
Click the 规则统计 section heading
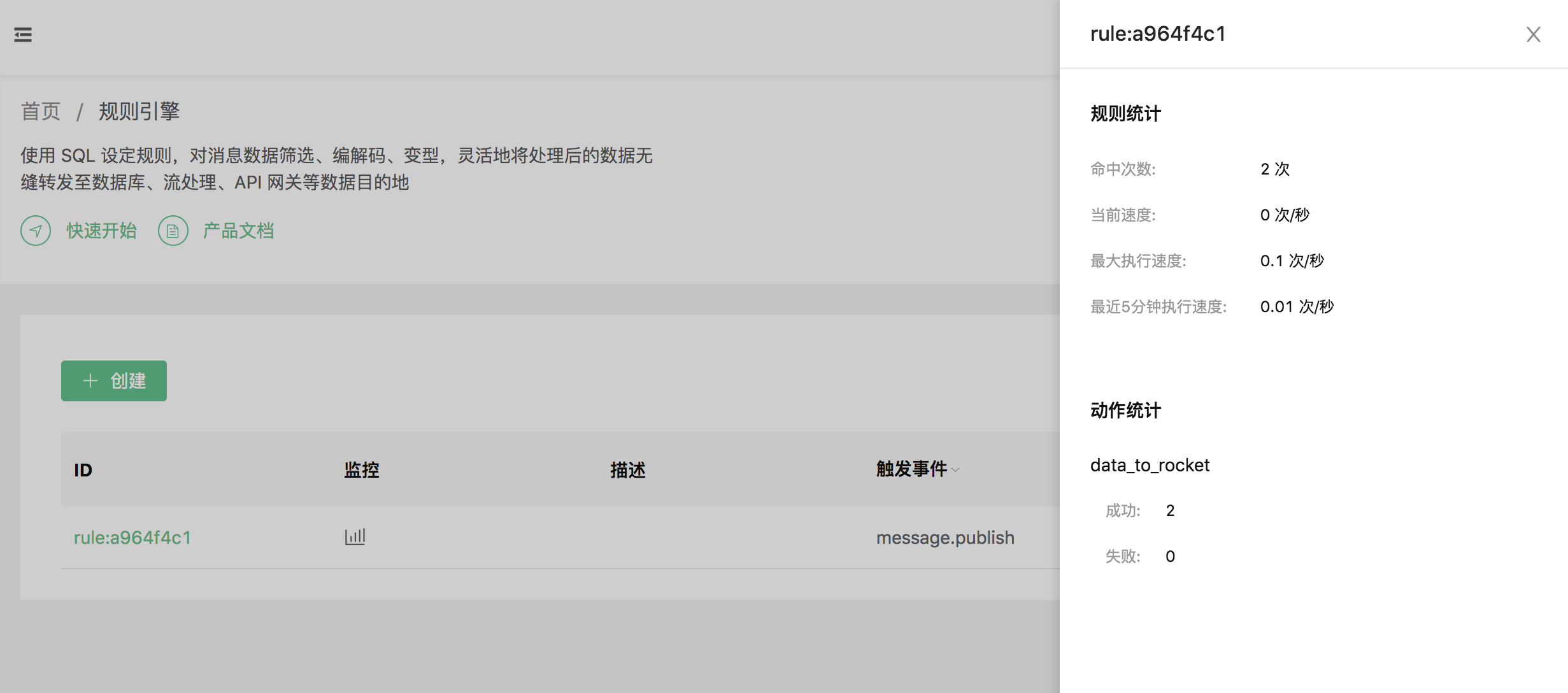[1126, 113]
